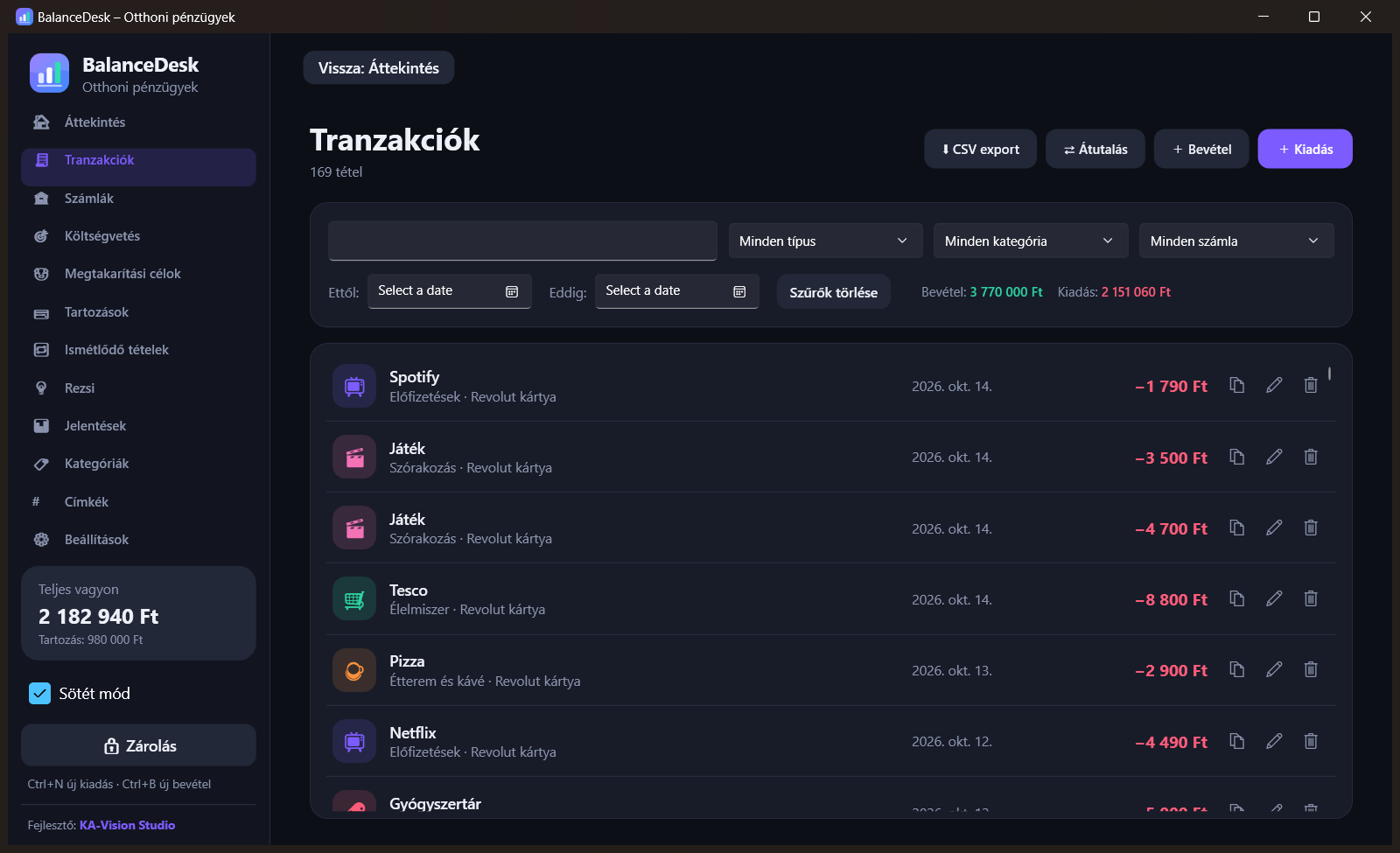Image resolution: width=1400 pixels, height=853 pixels.
Task: Open the Minden típus dropdown
Action: [825, 241]
